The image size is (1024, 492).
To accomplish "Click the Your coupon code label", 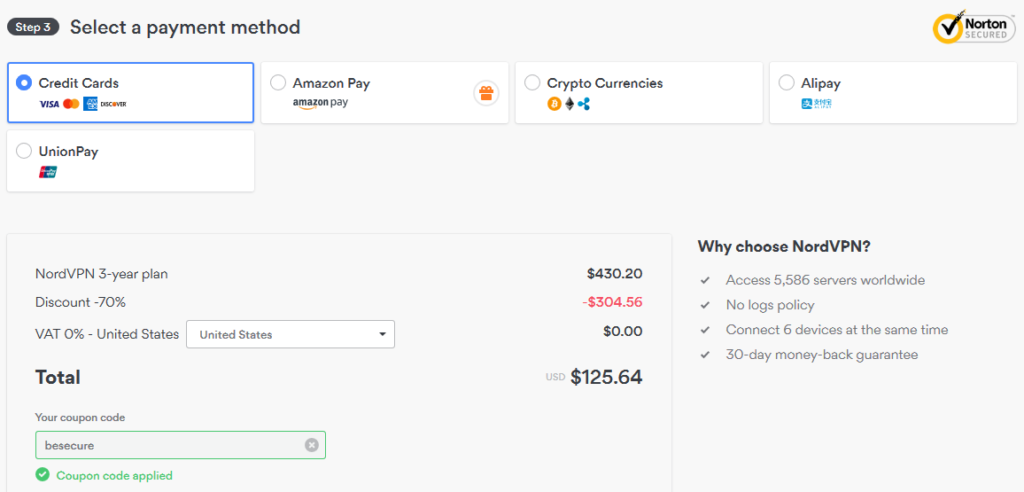I will [80, 417].
